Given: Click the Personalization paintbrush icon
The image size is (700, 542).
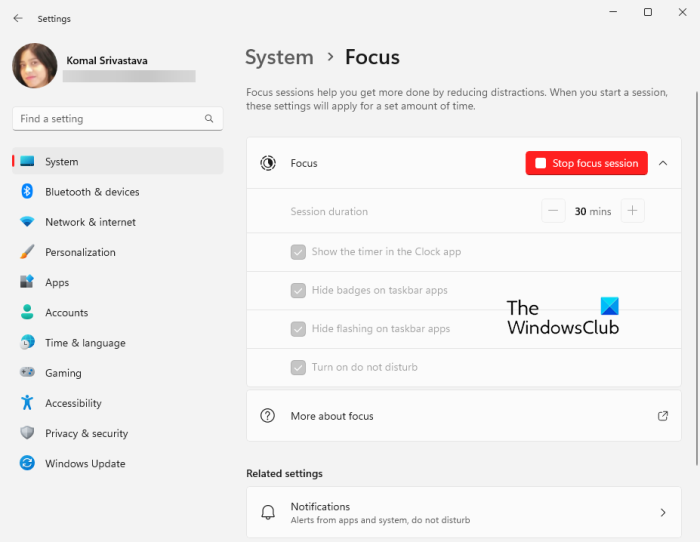Looking at the screenshot, I should coord(27,252).
